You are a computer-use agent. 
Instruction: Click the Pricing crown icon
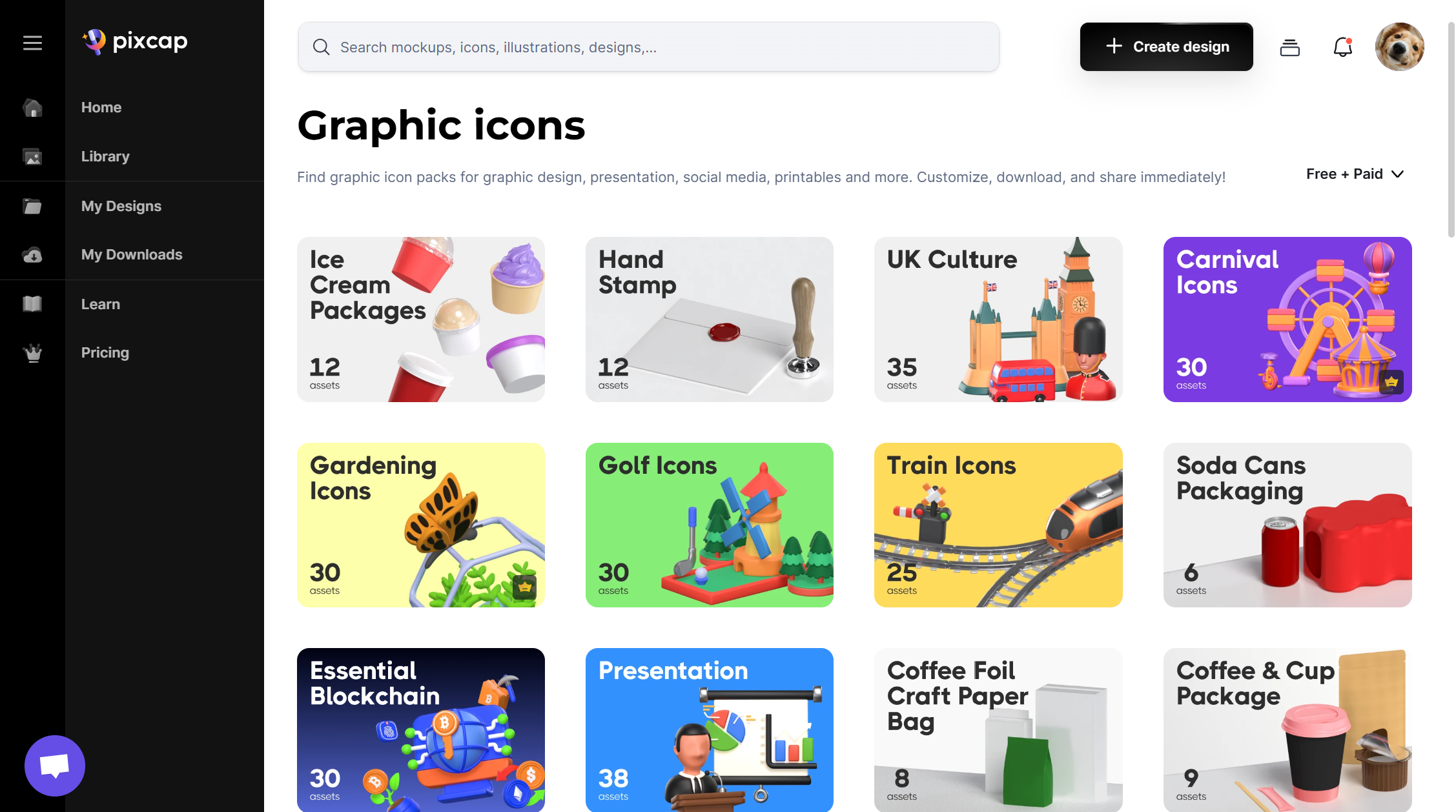tap(32, 353)
